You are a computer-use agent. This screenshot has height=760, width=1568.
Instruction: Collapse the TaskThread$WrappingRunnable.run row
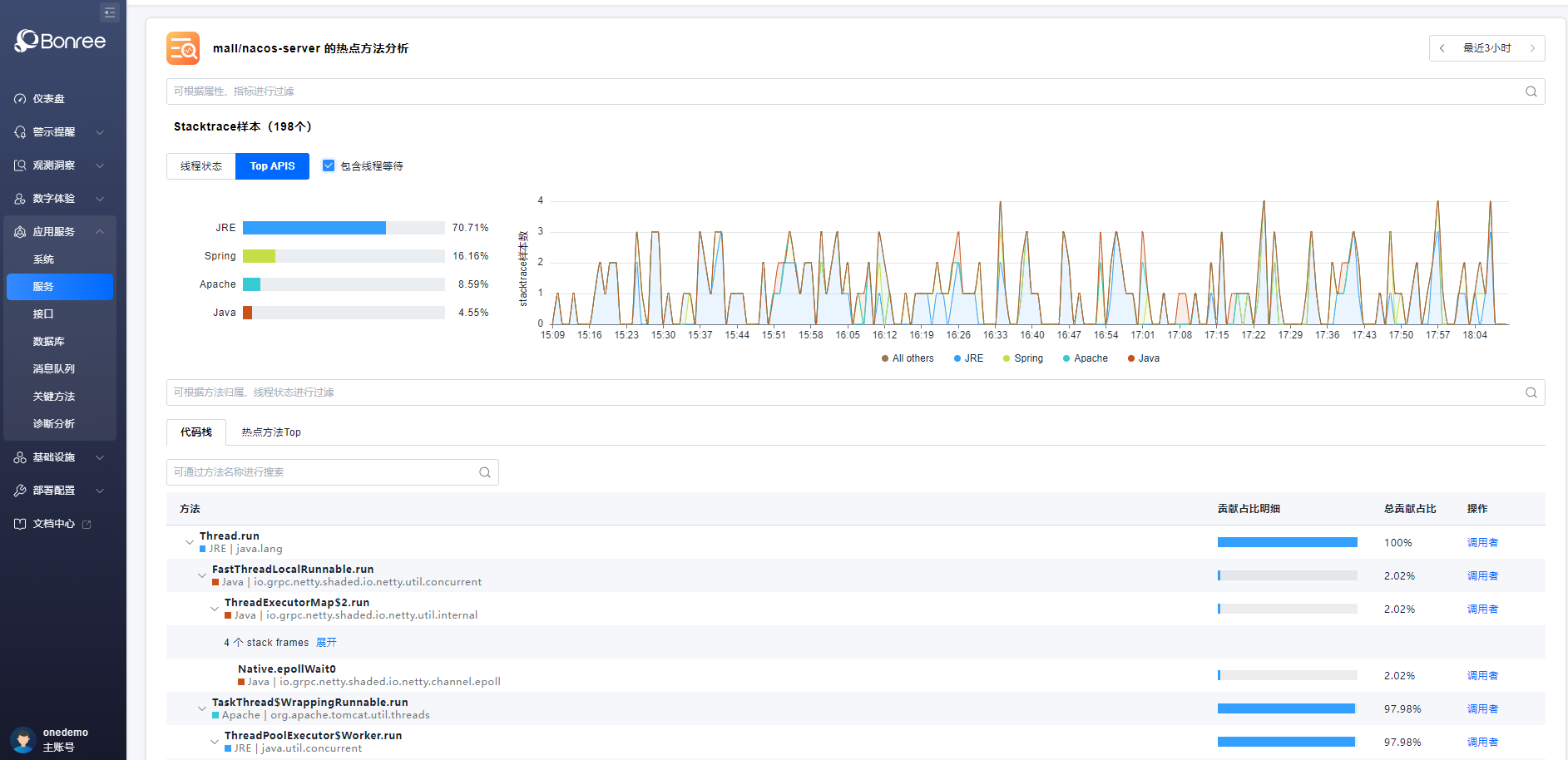(201, 708)
